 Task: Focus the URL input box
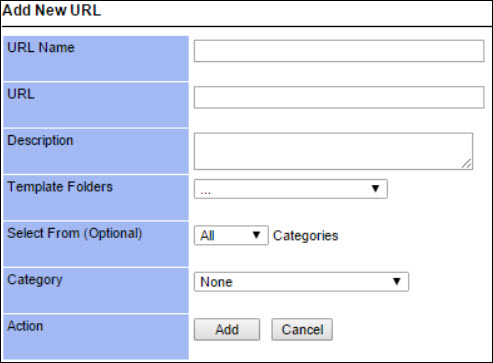(x=339, y=97)
